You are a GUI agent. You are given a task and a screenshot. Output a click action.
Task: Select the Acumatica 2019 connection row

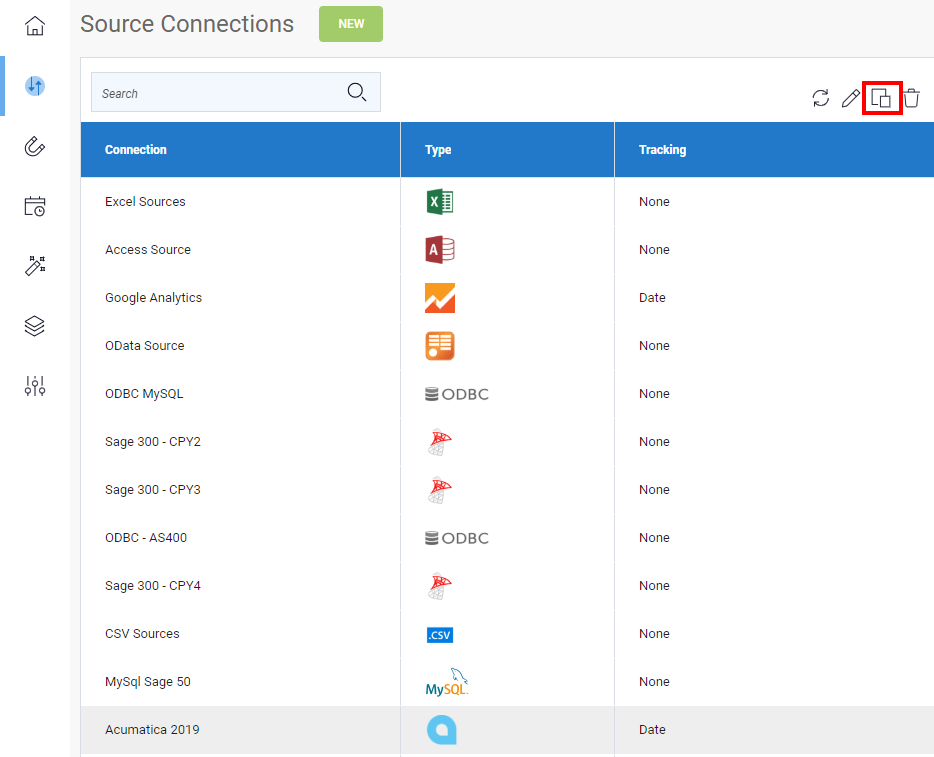(508, 730)
